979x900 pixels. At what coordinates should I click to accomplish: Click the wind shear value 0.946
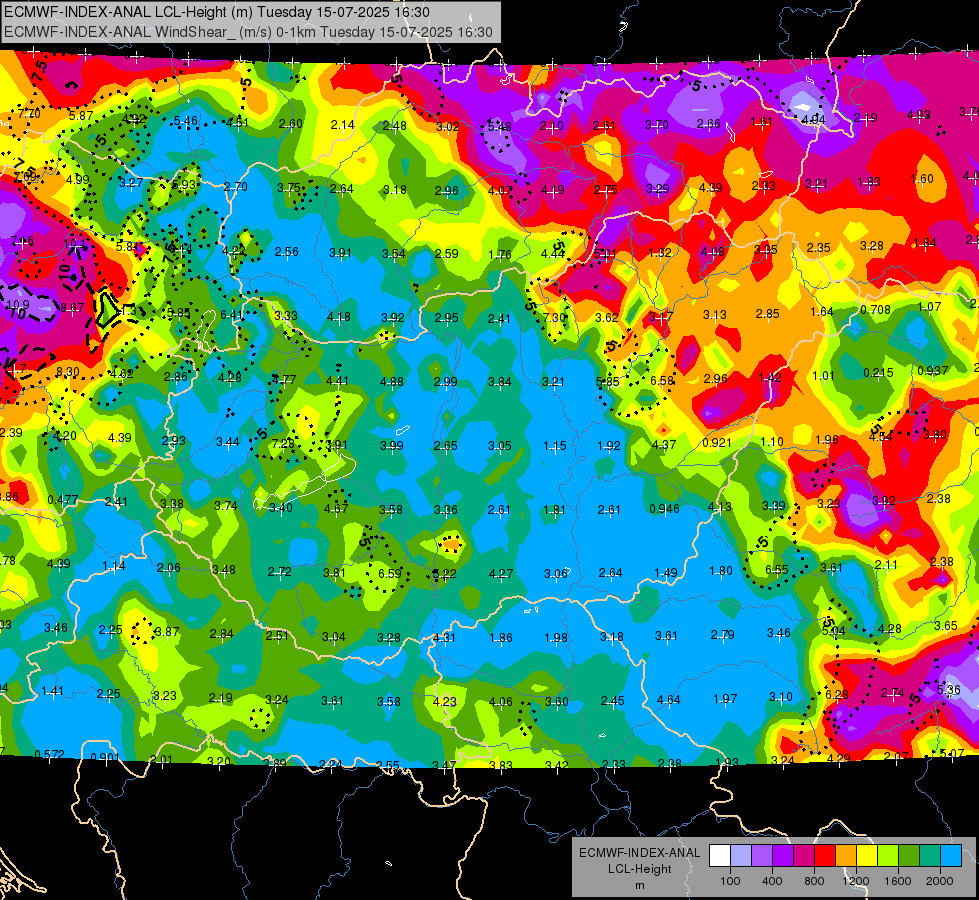(x=664, y=508)
